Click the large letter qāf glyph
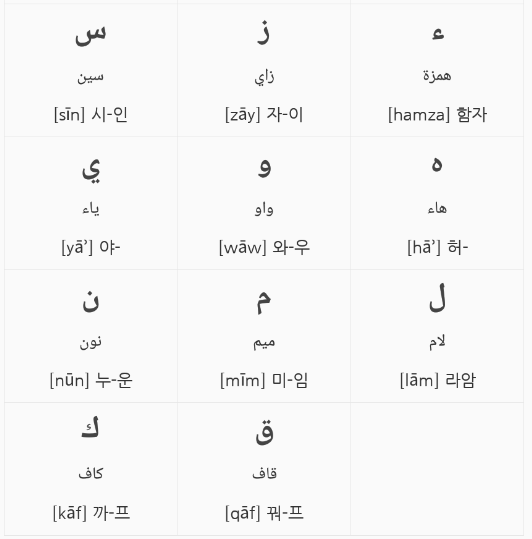Screen dimensions: 532x539 (x=264, y=432)
